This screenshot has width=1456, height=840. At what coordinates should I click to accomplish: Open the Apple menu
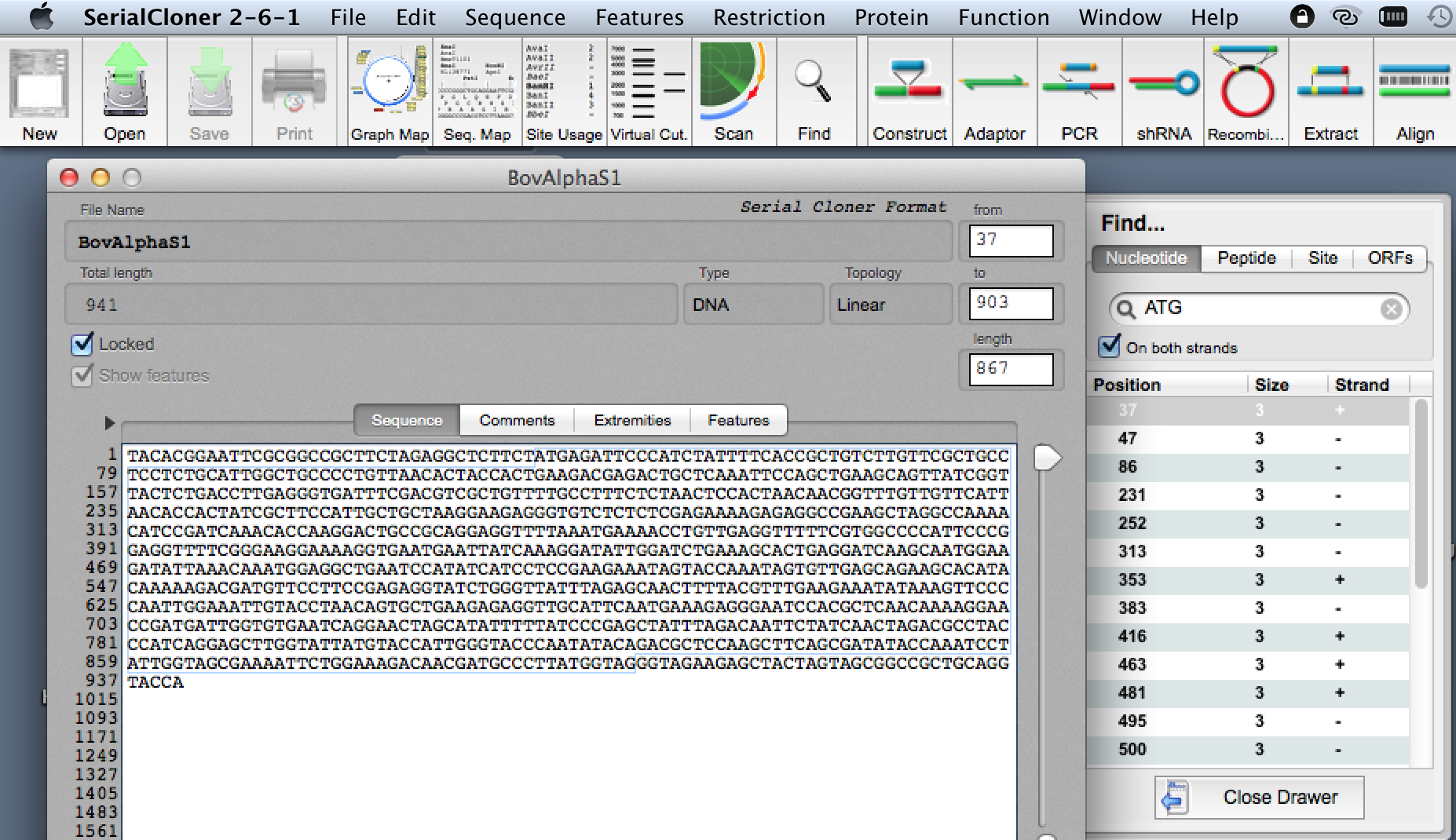[41, 16]
